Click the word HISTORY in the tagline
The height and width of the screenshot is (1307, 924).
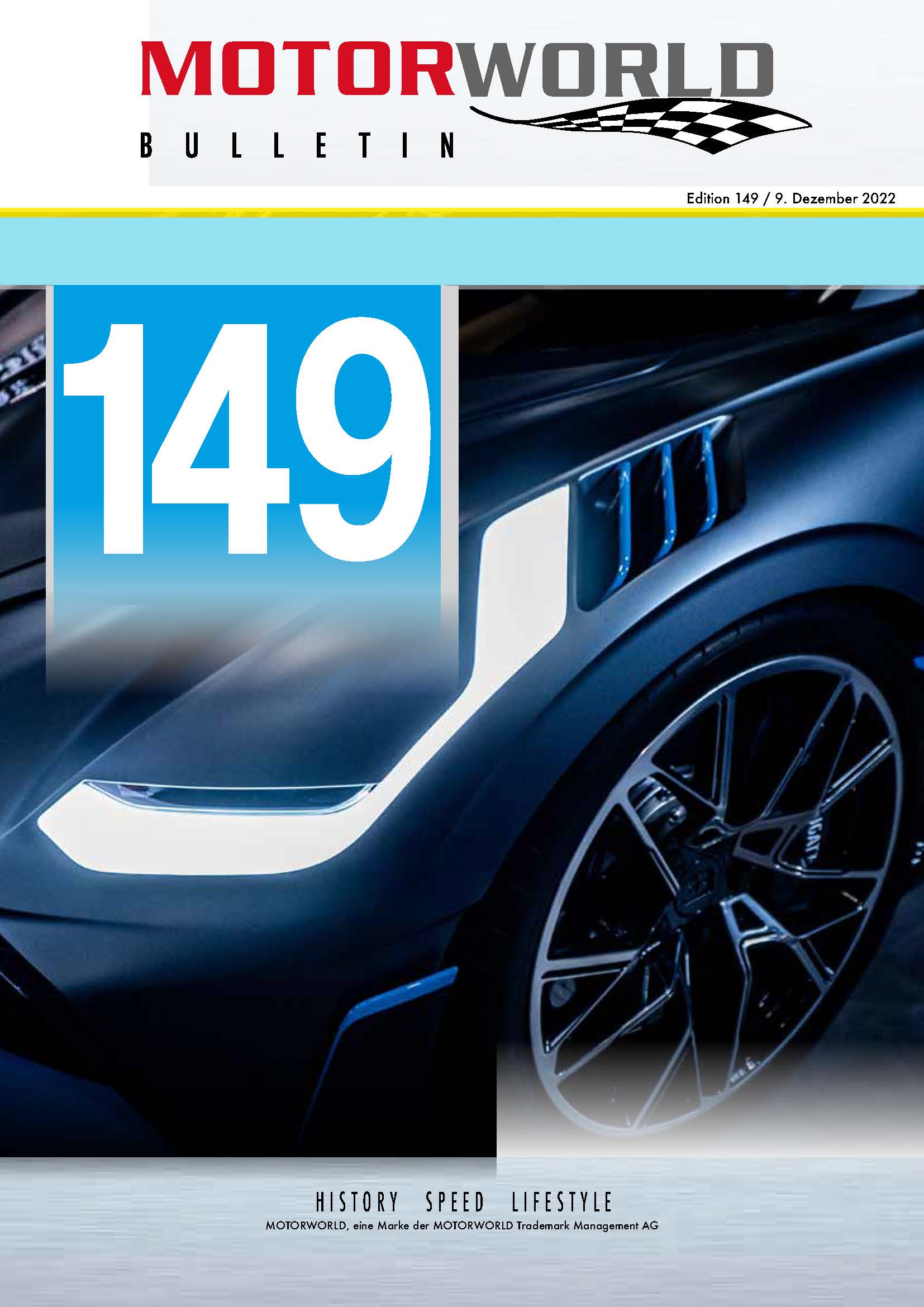click(358, 1202)
